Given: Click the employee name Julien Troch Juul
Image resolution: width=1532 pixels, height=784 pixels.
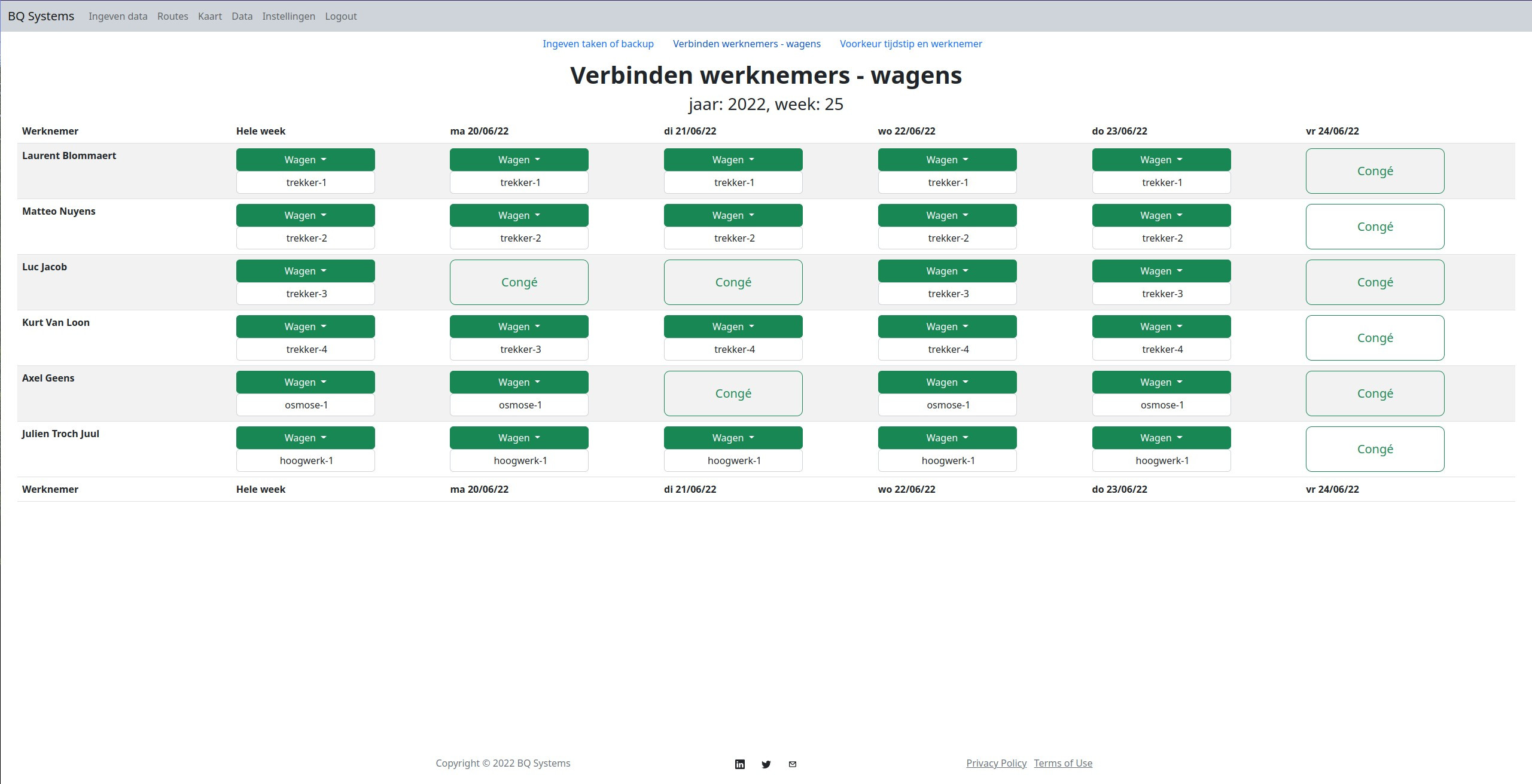Looking at the screenshot, I should pyautogui.click(x=60, y=434).
